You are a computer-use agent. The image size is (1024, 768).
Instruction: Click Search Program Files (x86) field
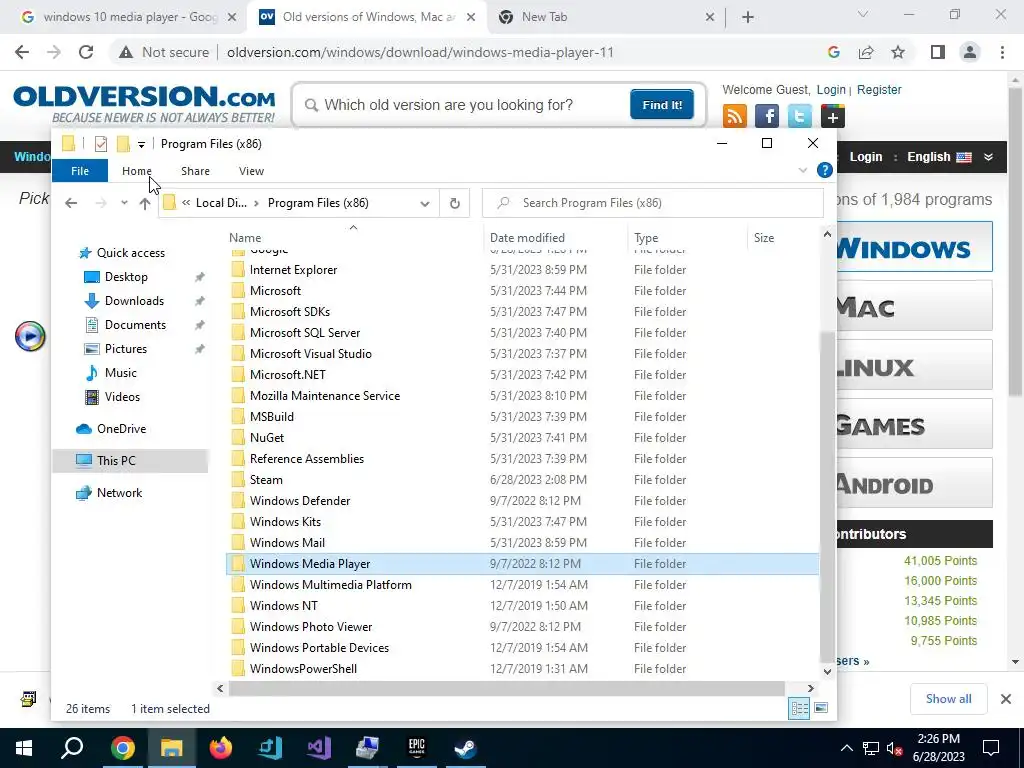click(x=653, y=203)
